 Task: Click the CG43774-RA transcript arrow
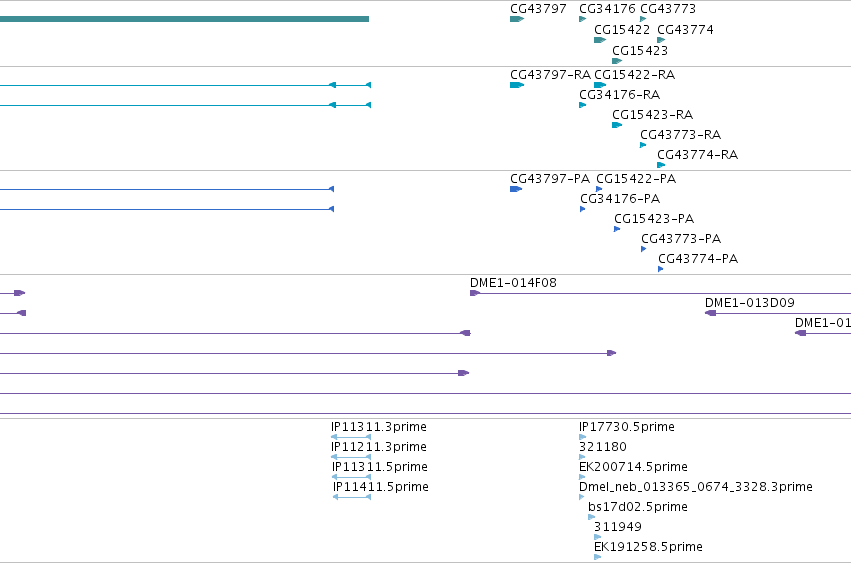coord(661,165)
